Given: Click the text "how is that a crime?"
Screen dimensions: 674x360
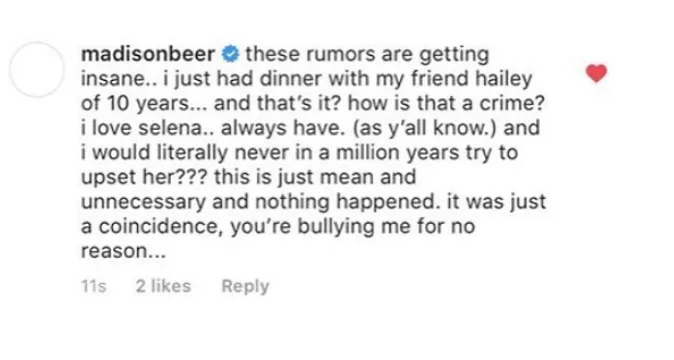Looking at the screenshot, I should coord(446,104).
